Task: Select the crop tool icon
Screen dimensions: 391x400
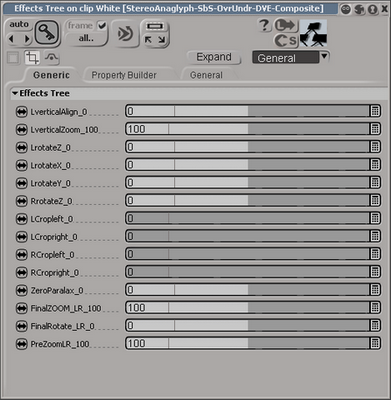Action: [x=32, y=58]
